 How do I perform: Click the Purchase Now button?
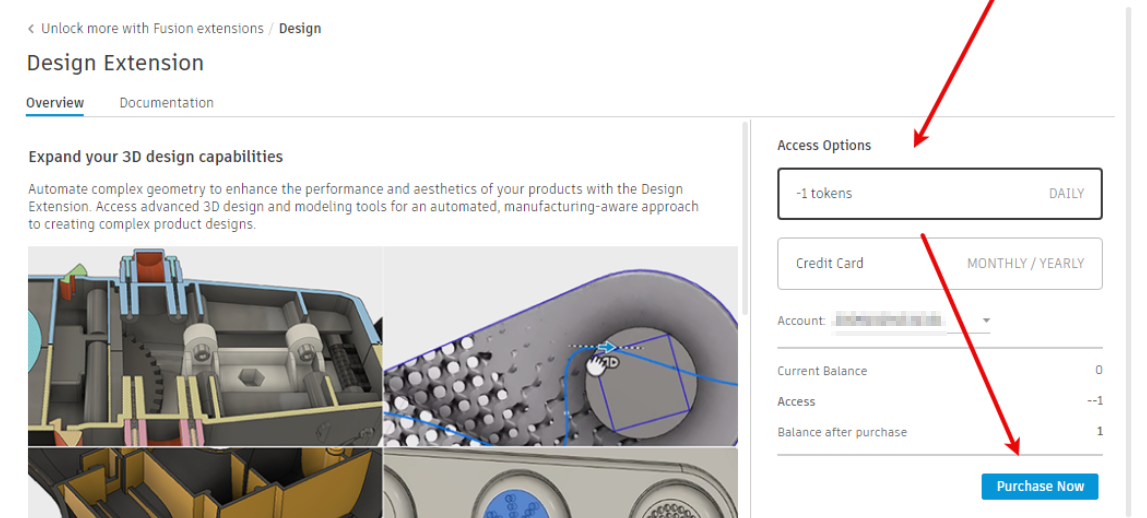tap(1039, 486)
